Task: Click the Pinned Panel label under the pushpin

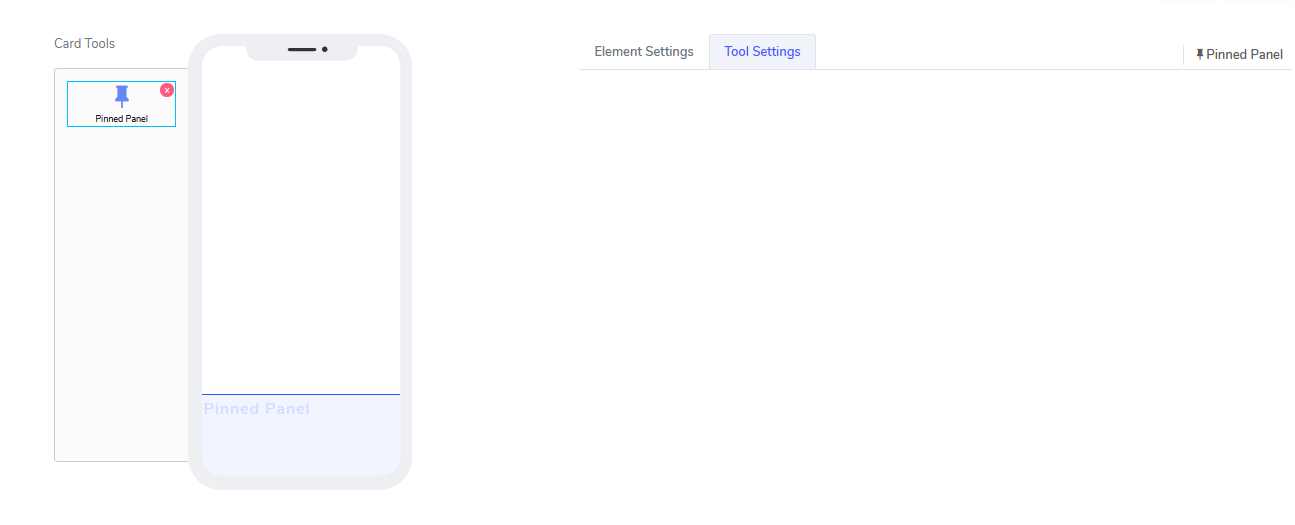Action: pos(122,119)
